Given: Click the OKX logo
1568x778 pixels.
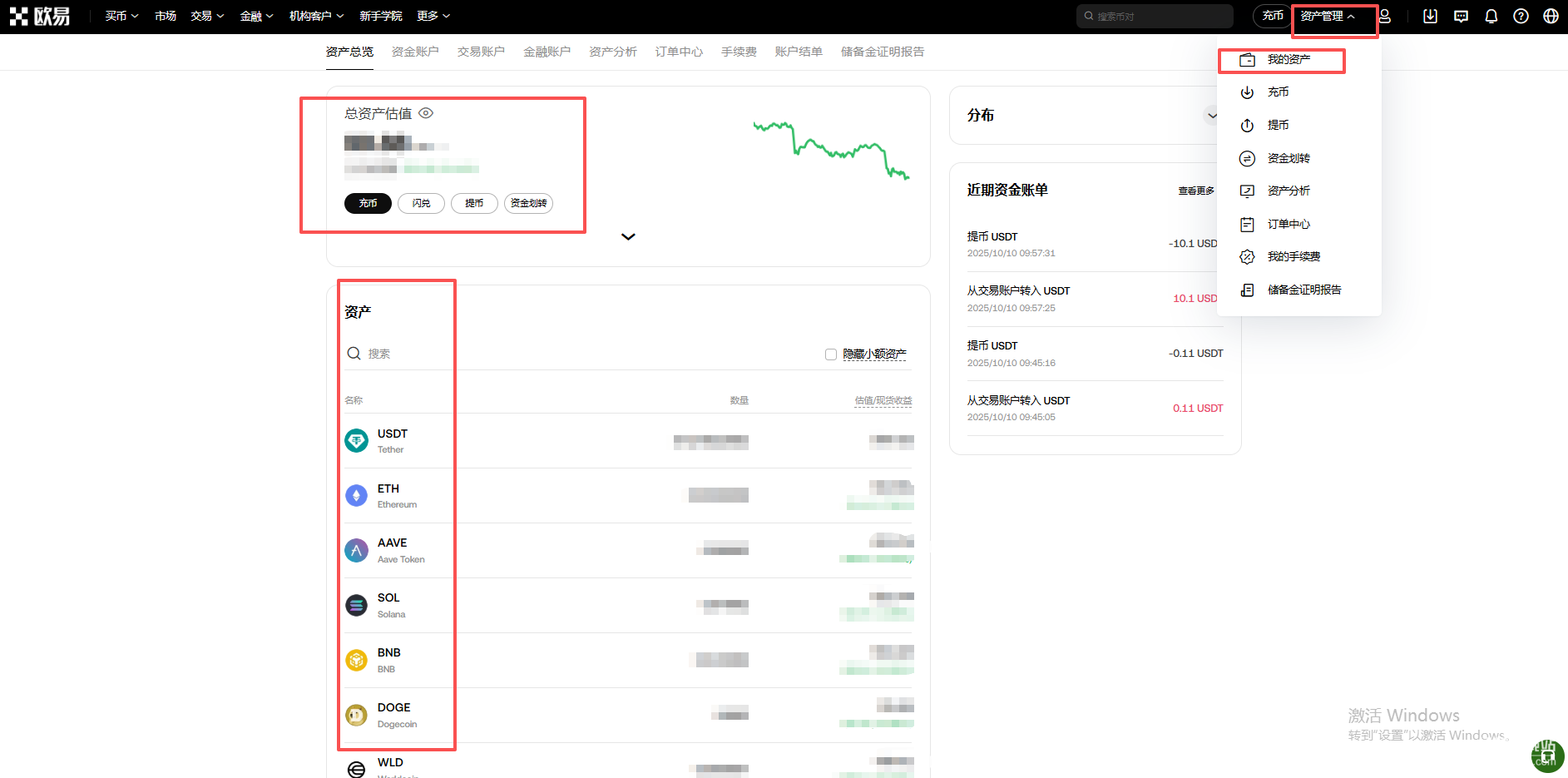Looking at the screenshot, I should (40, 16).
